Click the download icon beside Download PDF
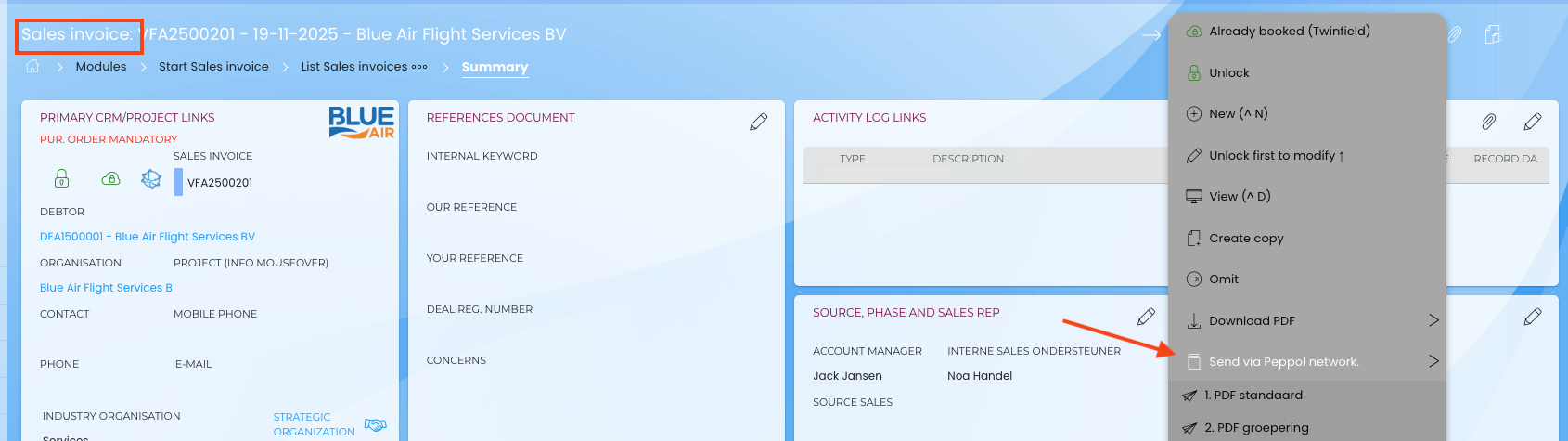The width and height of the screenshot is (1568, 441). tap(1194, 320)
